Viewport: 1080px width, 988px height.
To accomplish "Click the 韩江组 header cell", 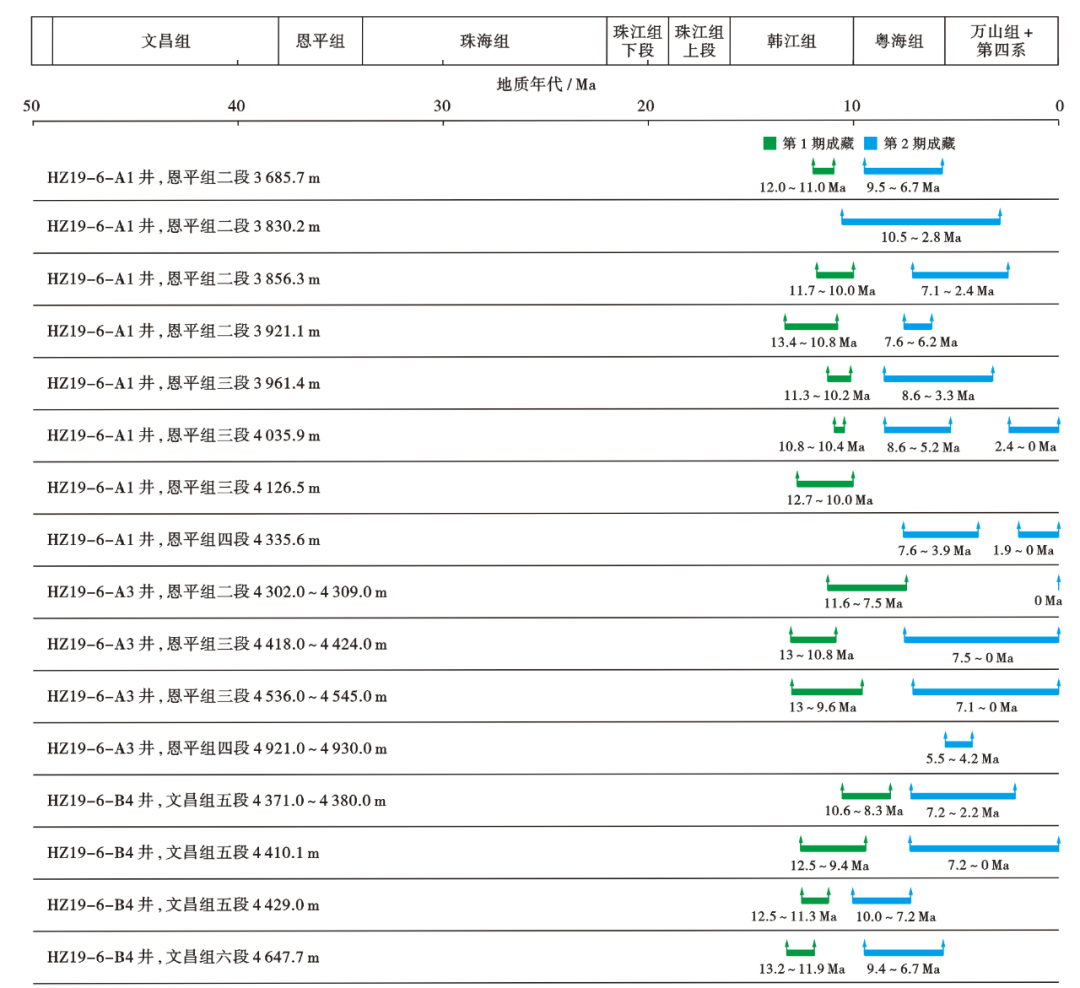I will 791,41.
